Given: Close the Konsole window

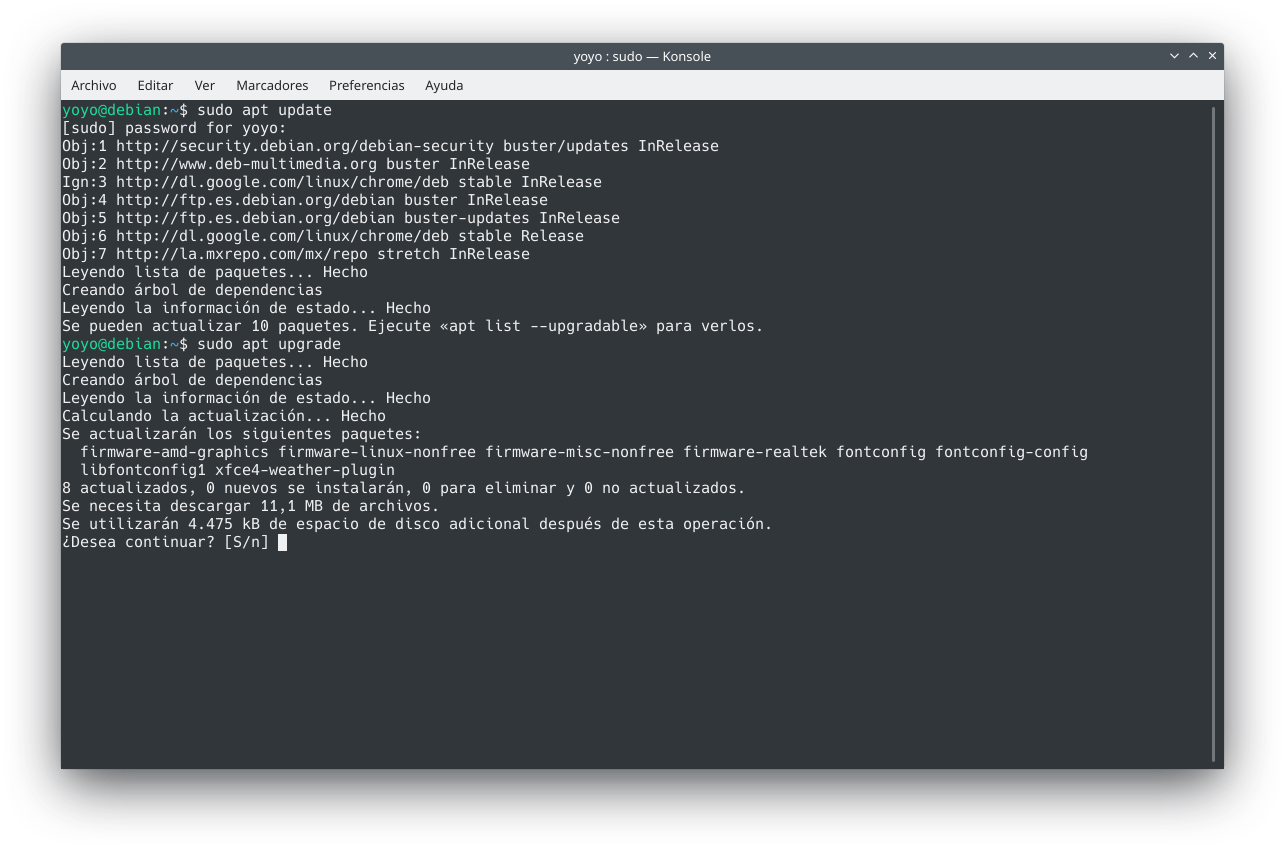Looking at the screenshot, I should coord(1212,56).
